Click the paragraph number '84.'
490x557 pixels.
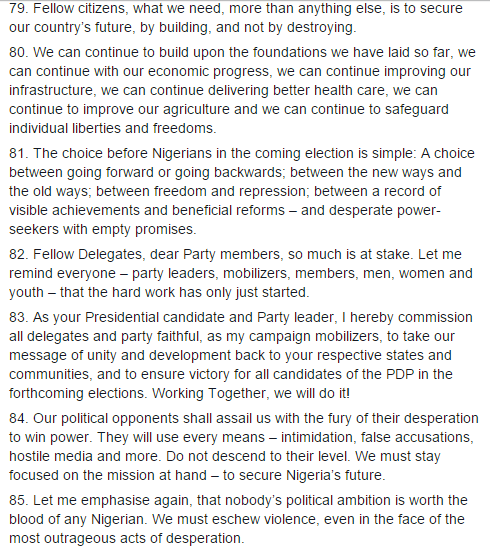tap(18, 418)
